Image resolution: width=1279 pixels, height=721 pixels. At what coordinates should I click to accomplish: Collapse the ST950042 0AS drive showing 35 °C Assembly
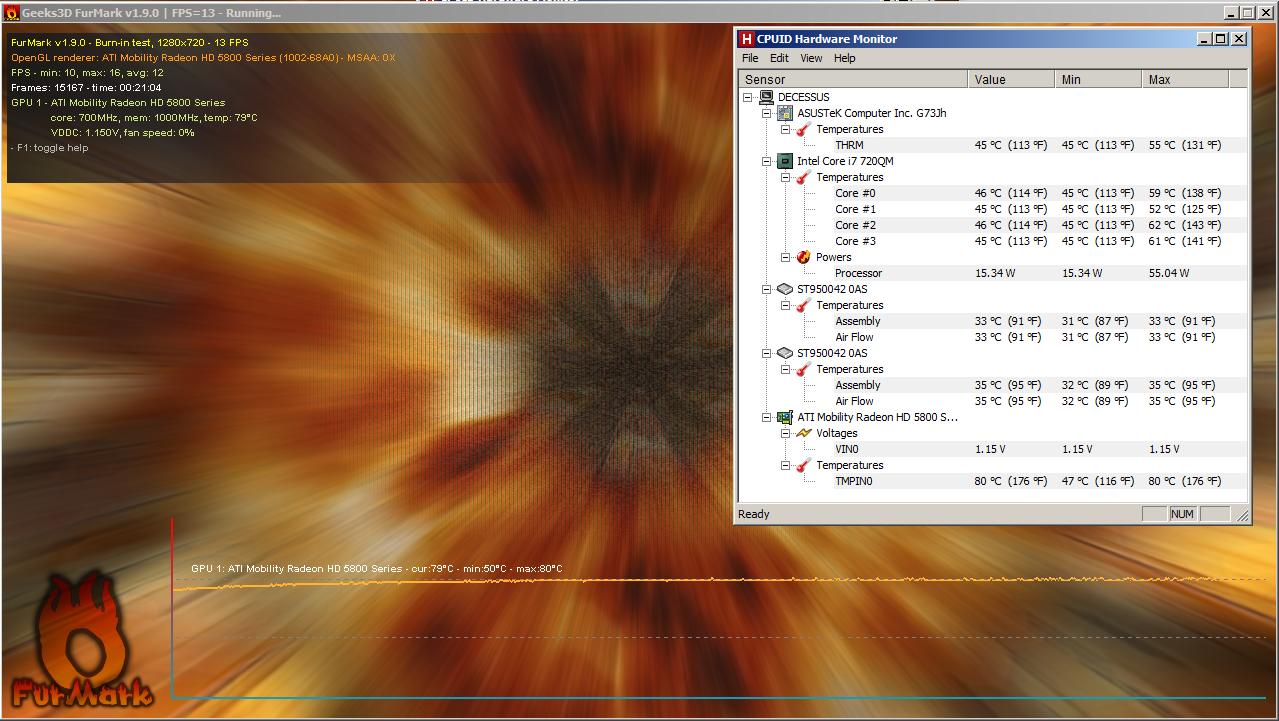tap(767, 353)
